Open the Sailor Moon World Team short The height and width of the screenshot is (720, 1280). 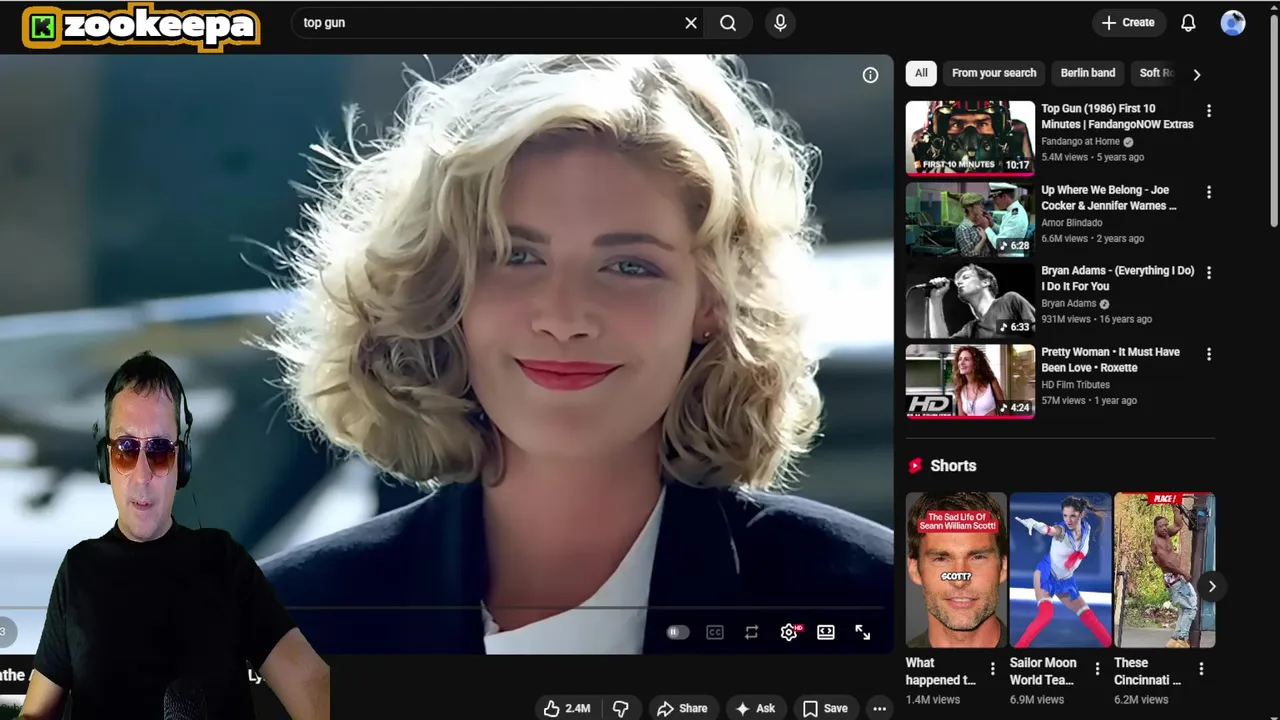tap(1060, 570)
